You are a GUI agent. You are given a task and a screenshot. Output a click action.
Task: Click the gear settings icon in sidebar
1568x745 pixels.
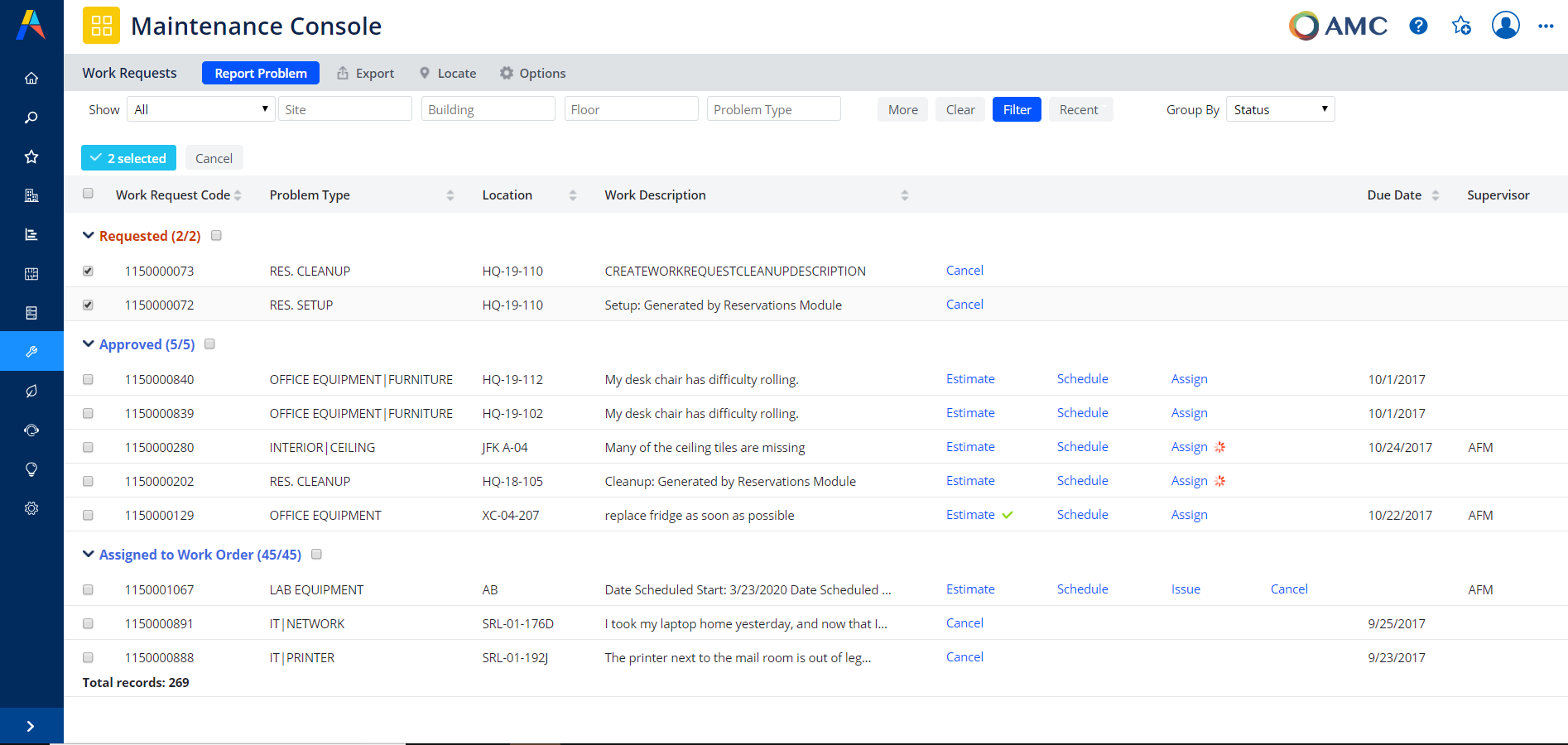pos(31,508)
